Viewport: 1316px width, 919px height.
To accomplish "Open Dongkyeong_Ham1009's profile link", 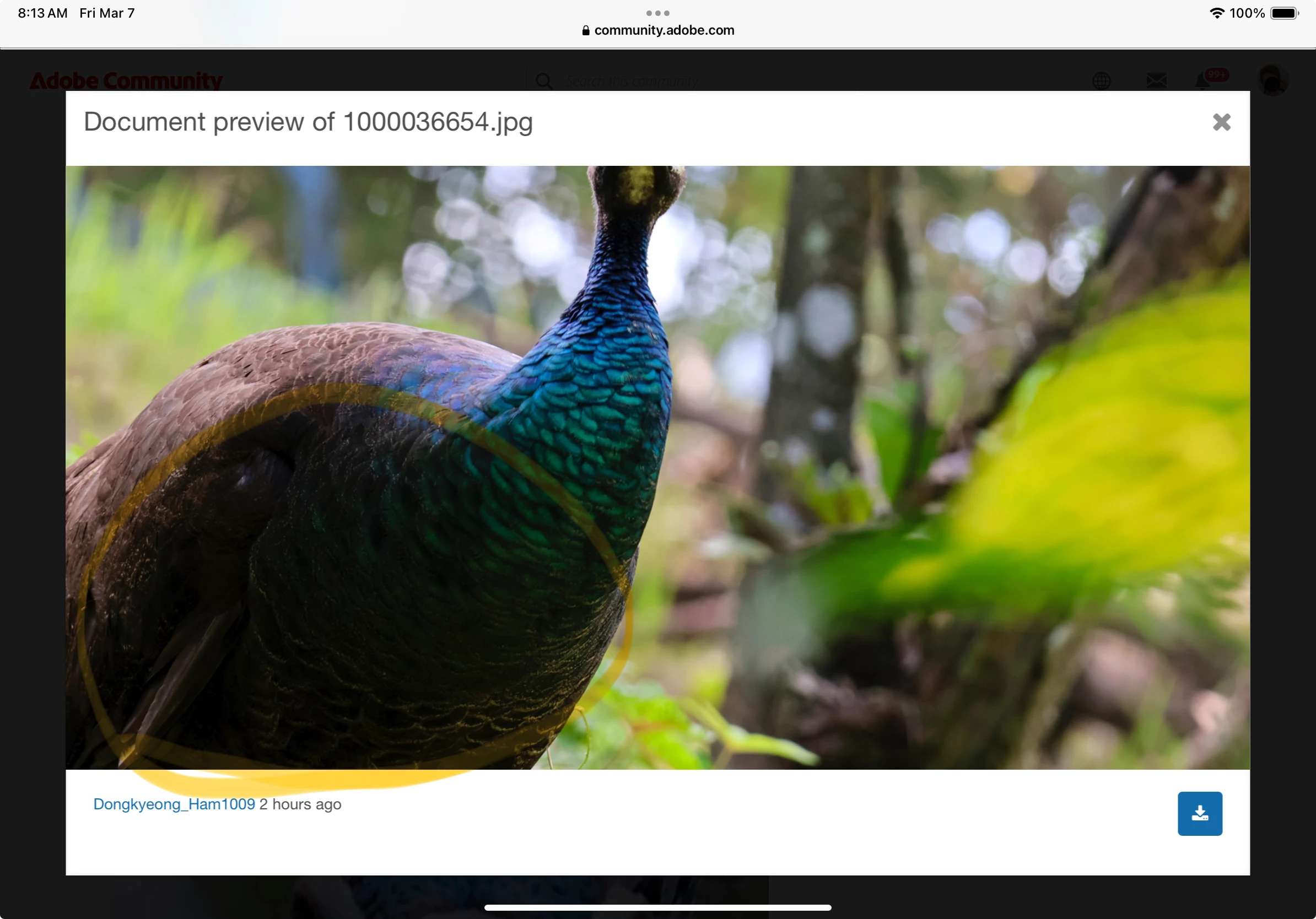I will tap(174, 804).
